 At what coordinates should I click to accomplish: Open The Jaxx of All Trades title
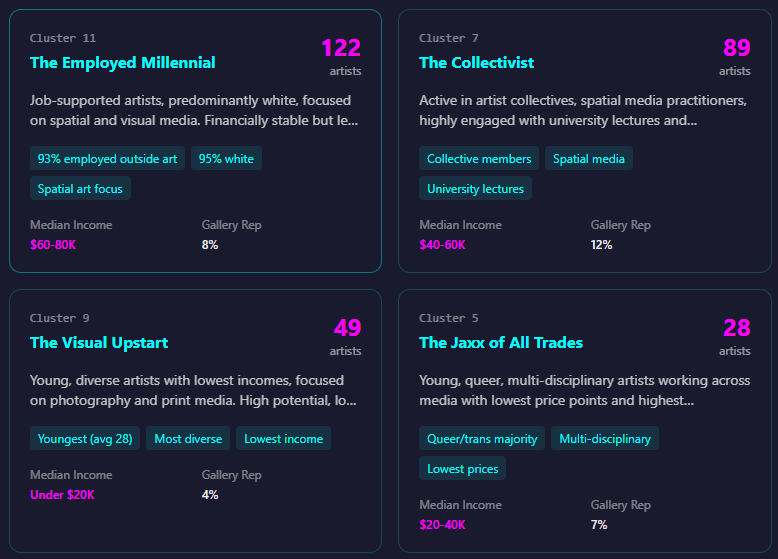pos(501,343)
